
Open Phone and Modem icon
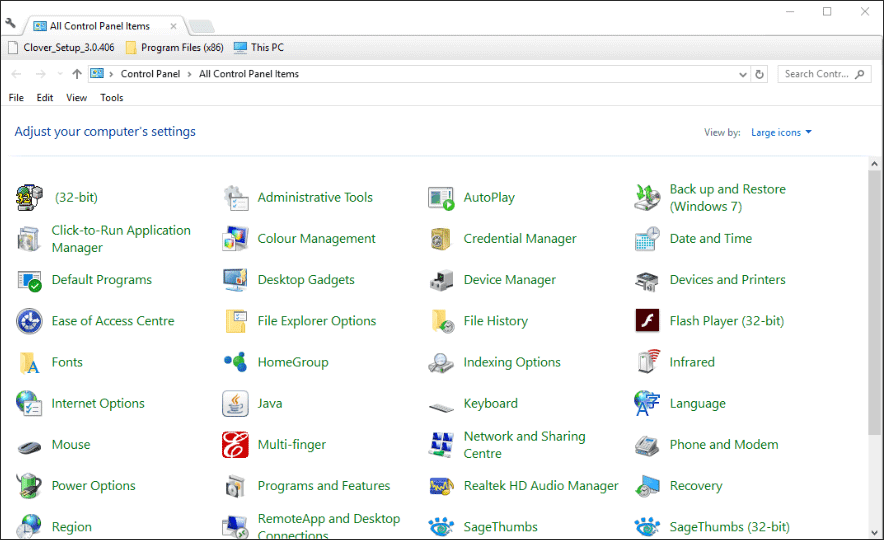tap(647, 445)
